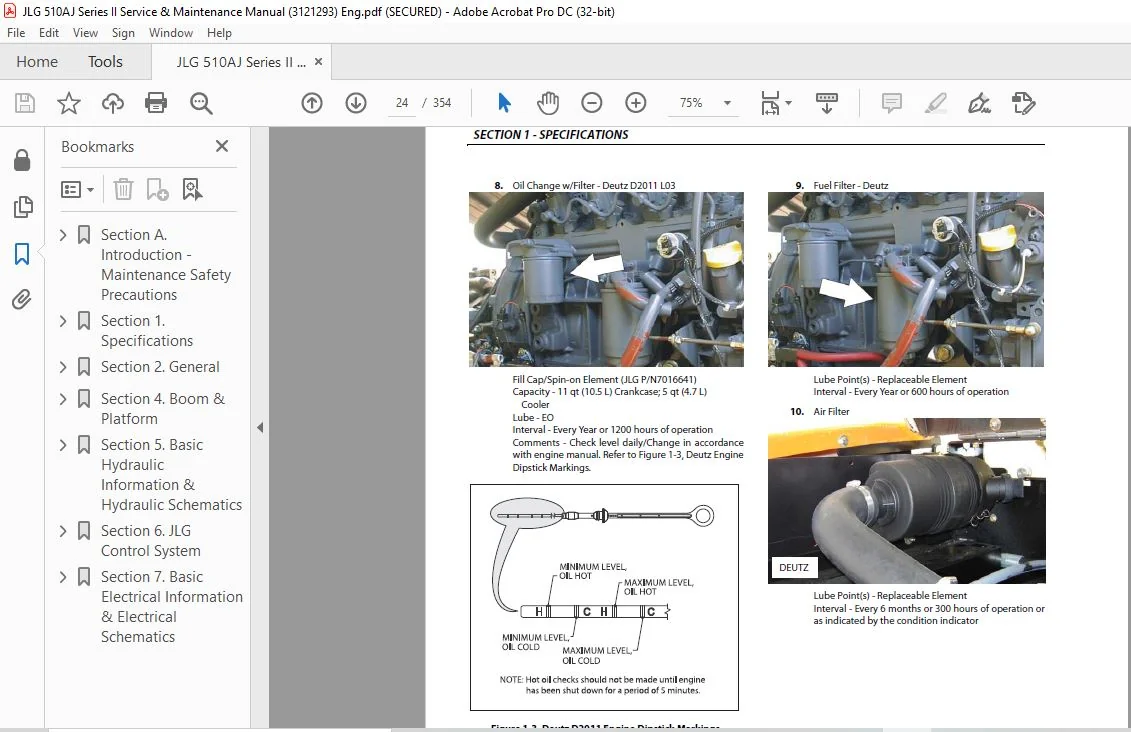Select the arrow selection tool
The image size is (1131, 732).
click(x=504, y=103)
